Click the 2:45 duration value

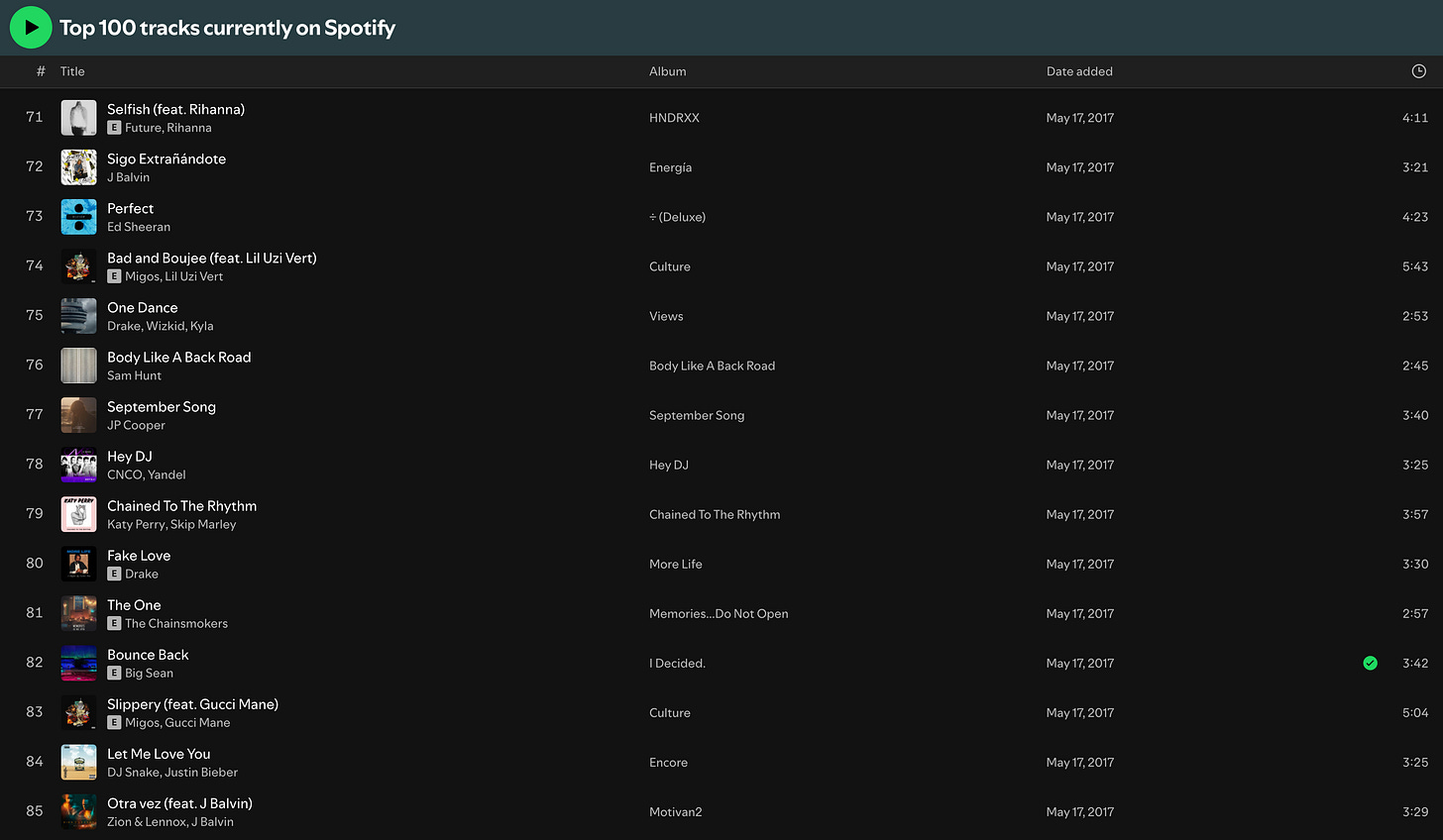click(1414, 366)
